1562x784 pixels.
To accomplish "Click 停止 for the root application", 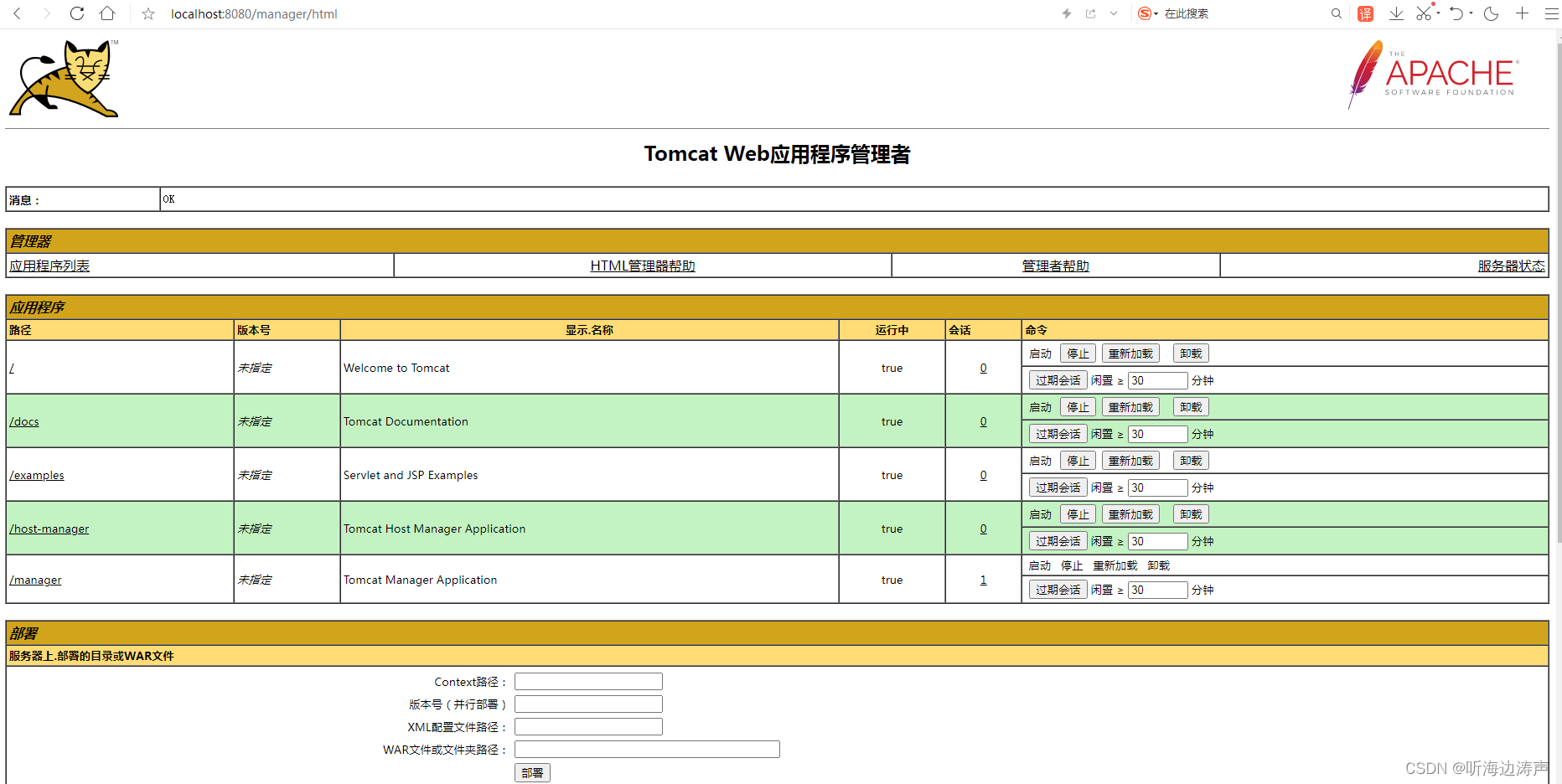I will [x=1078, y=353].
